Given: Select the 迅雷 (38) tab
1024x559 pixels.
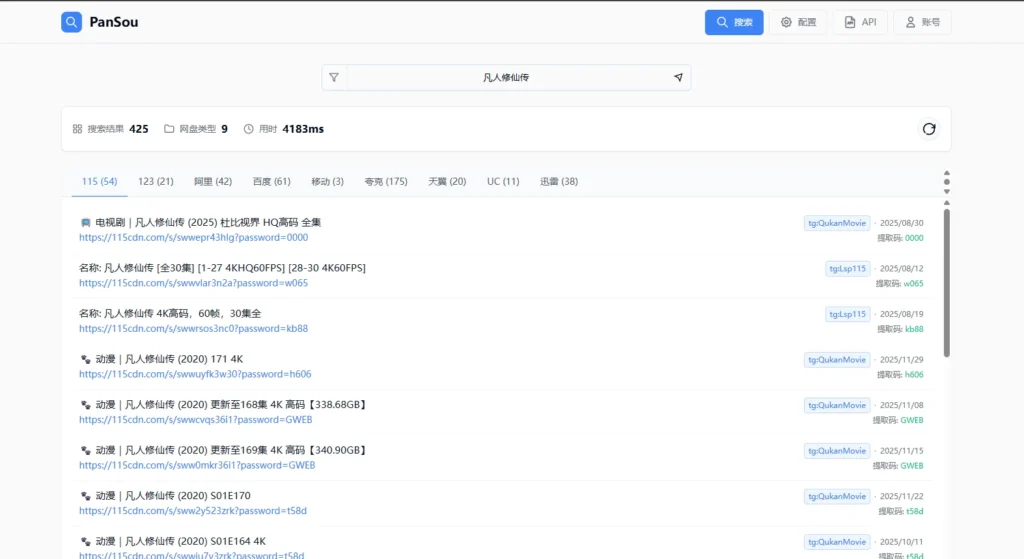Looking at the screenshot, I should click(x=559, y=181).
